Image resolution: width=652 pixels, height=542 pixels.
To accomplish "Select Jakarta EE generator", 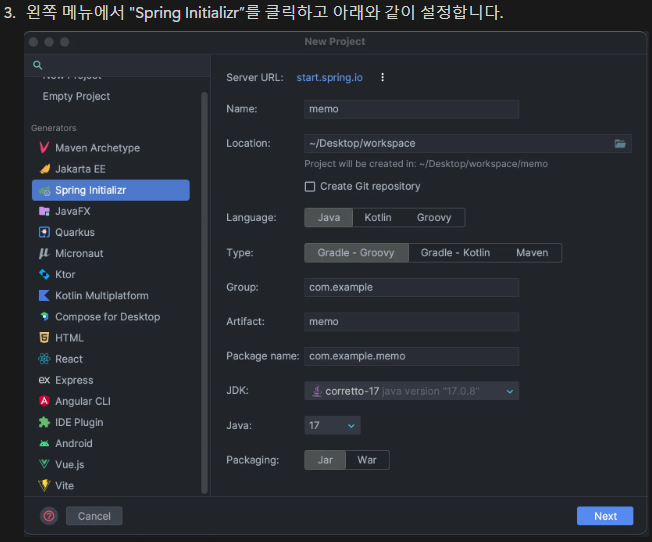I will [111, 169].
